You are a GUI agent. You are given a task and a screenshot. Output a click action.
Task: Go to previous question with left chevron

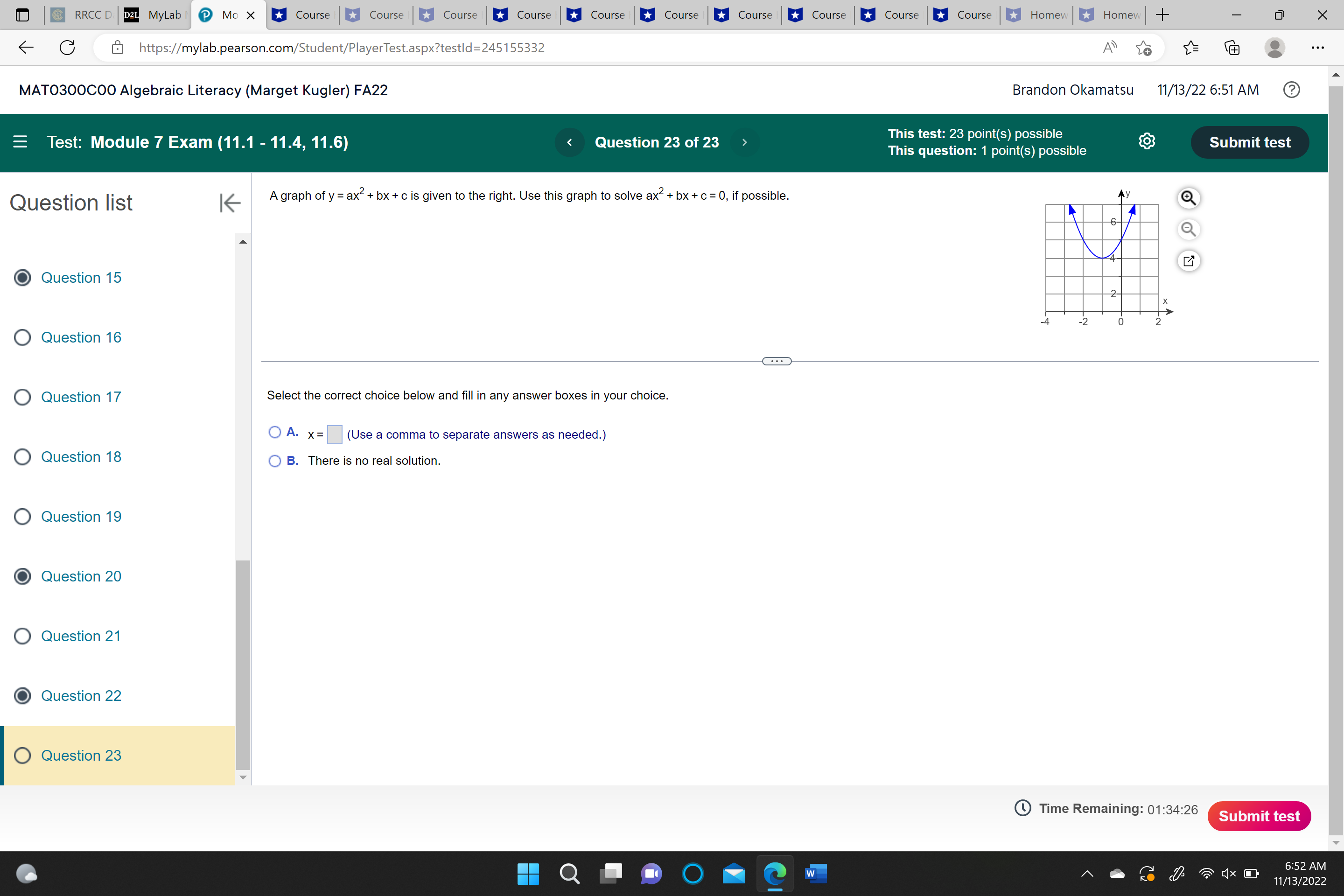(569, 142)
